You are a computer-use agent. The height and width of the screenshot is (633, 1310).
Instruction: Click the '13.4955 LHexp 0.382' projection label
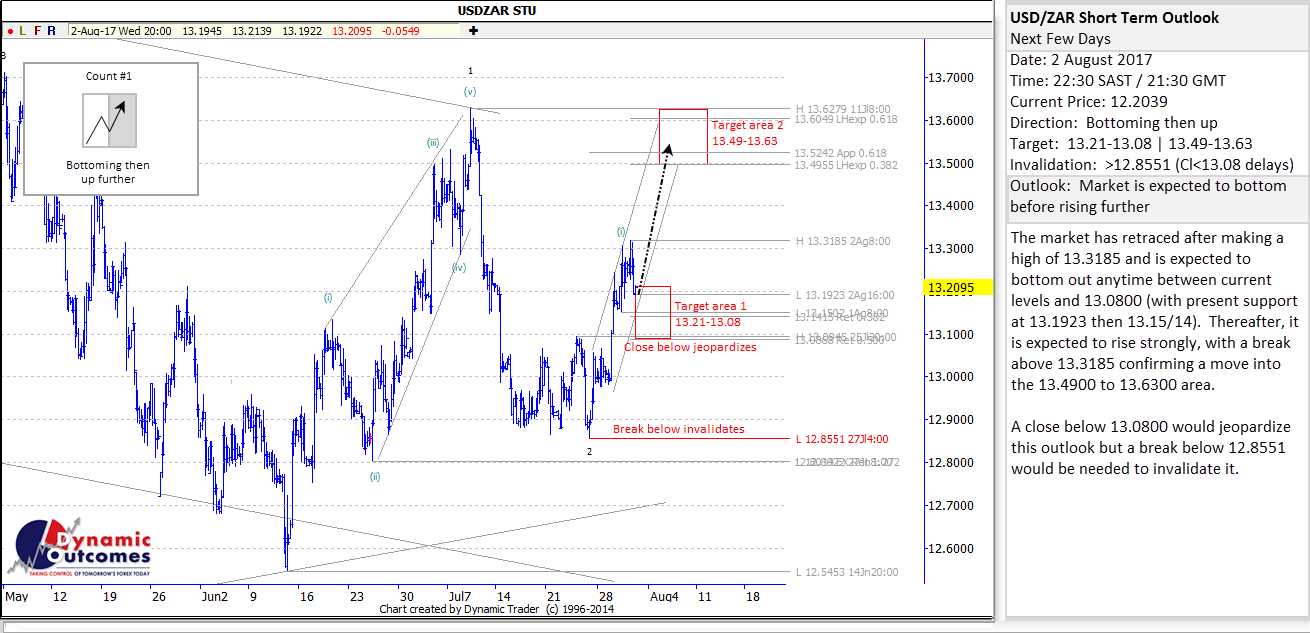coord(847,165)
